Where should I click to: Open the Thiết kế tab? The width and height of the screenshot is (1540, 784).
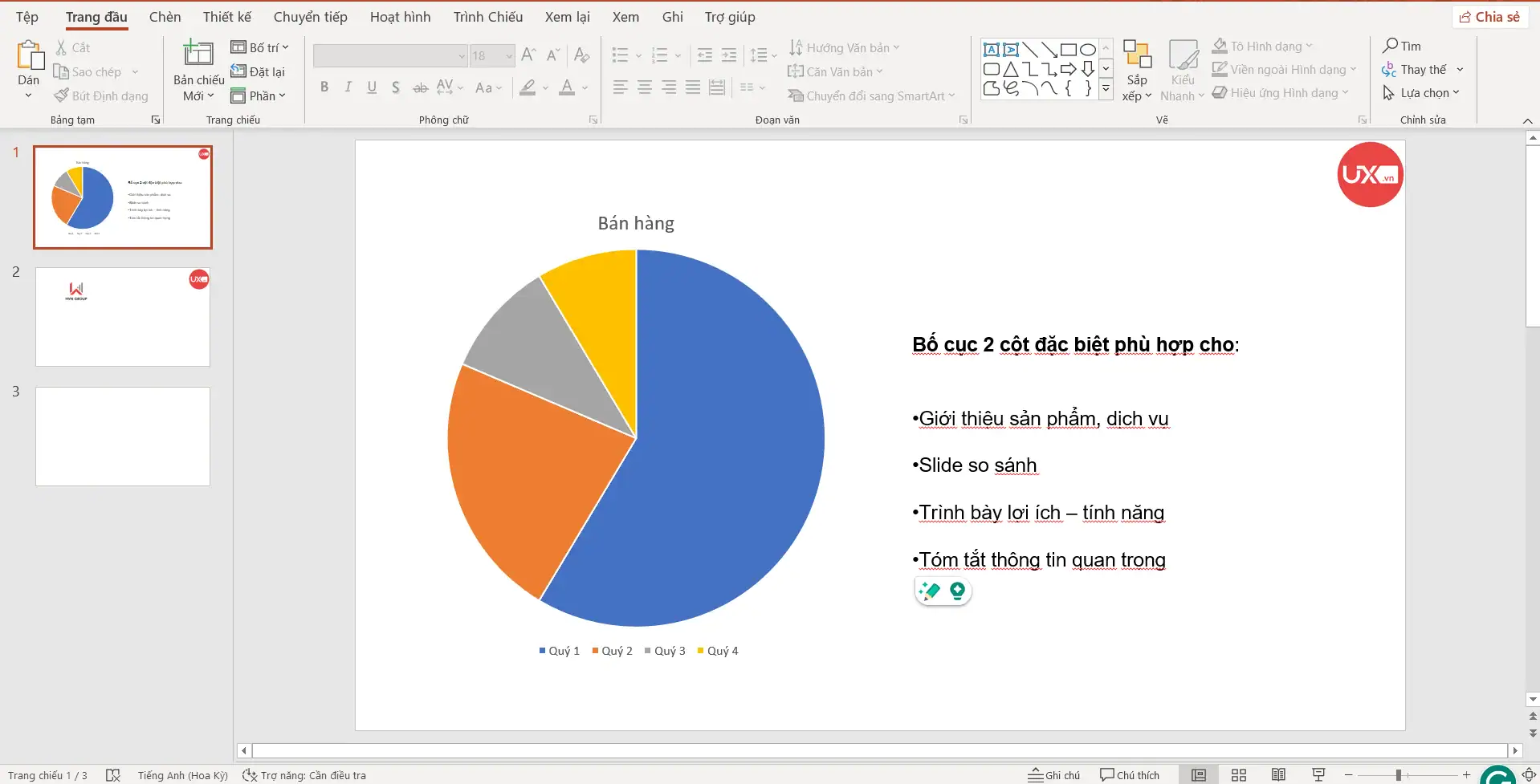pyautogui.click(x=226, y=17)
